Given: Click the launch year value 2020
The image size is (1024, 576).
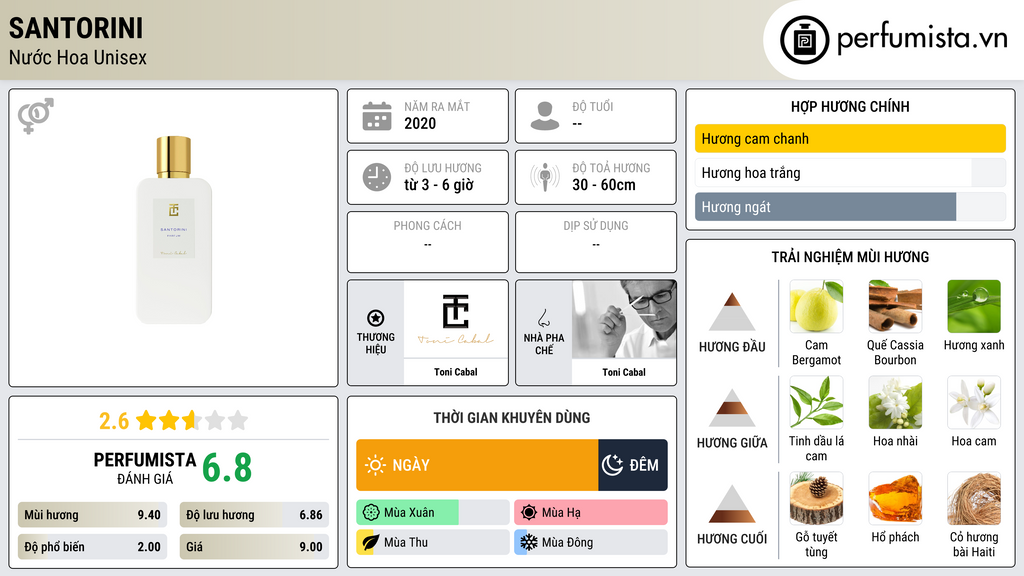Looking at the screenshot, I should [x=420, y=123].
